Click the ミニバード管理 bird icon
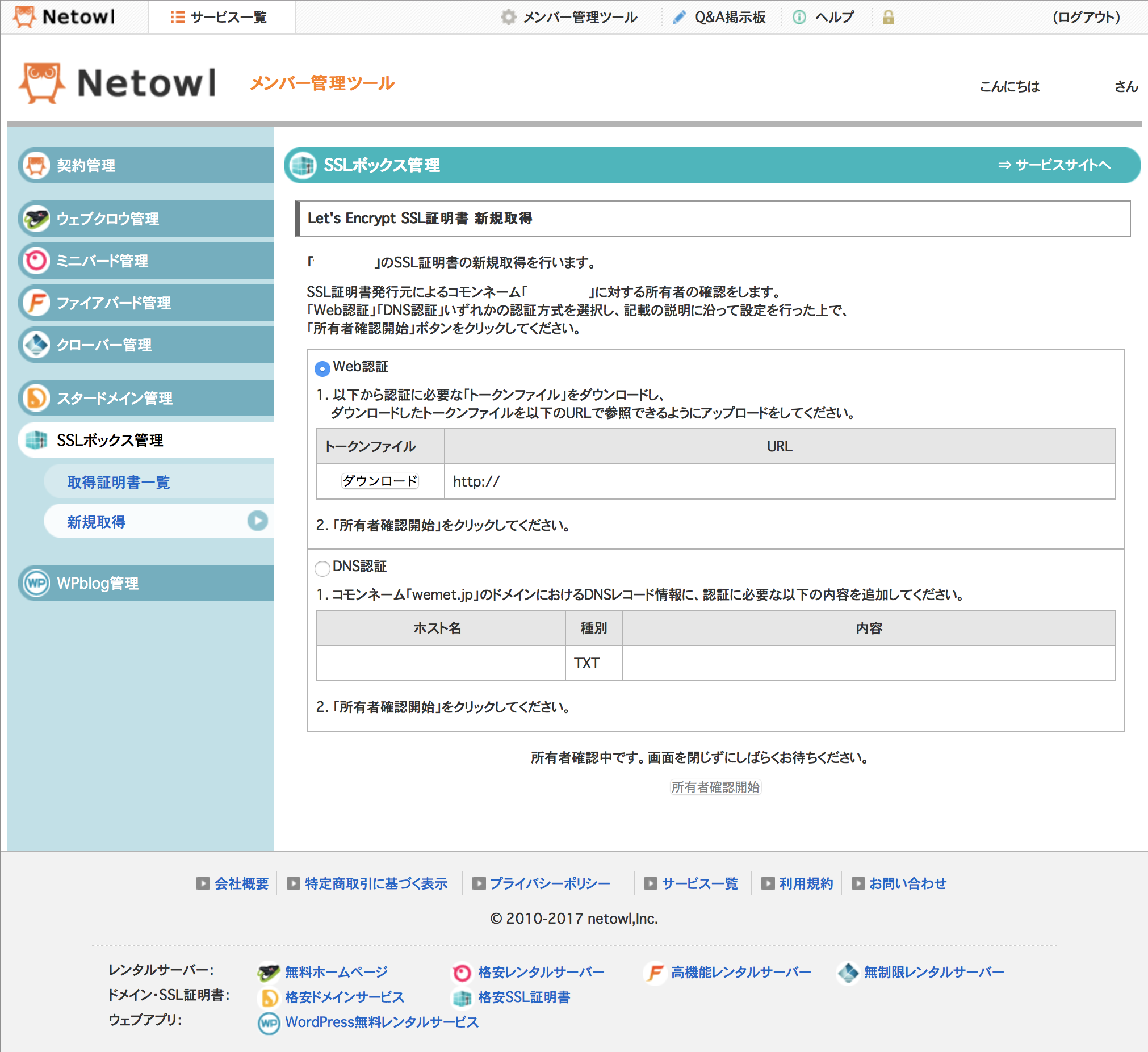 [x=37, y=261]
